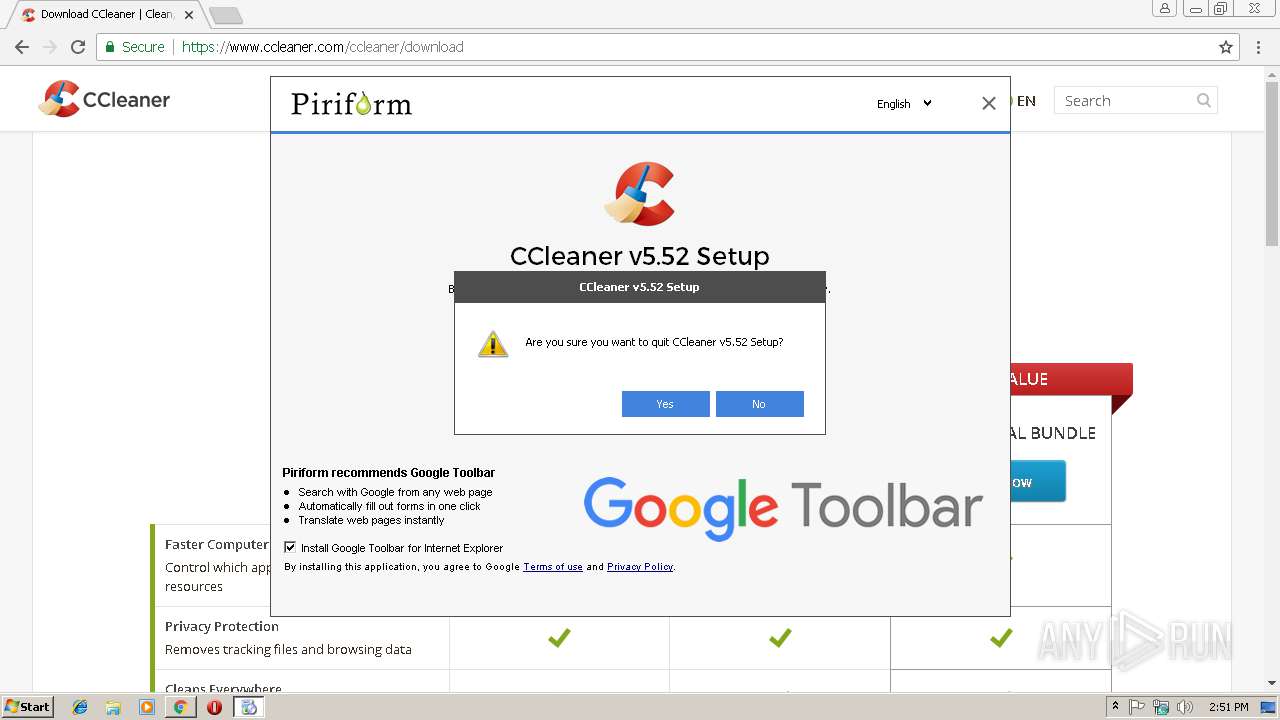The height and width of the screenshot is (720, 1280).
Task: Click the search magnifier icon
Action: pyautogui.click(x=1204, y=100)
